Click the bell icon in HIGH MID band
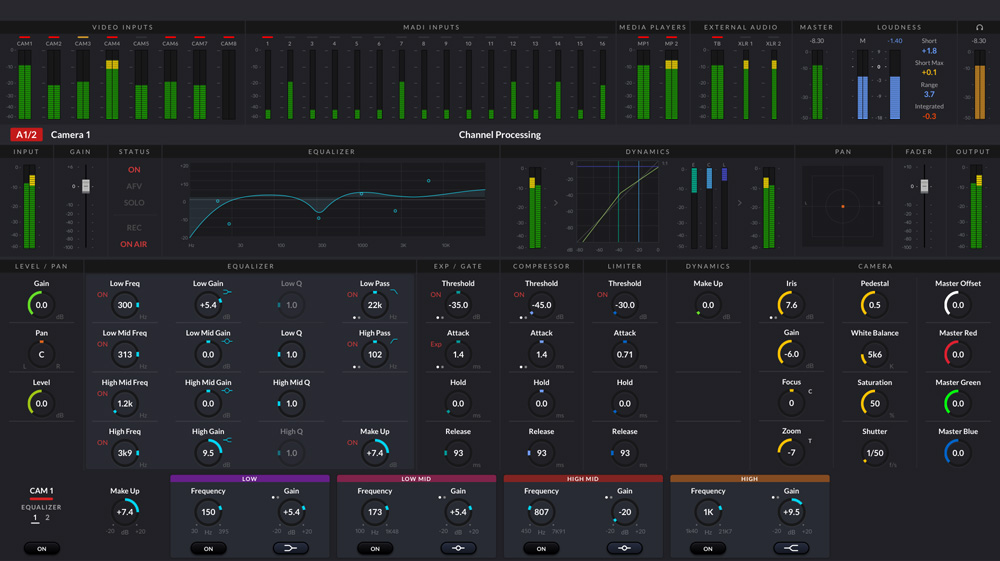The width and height of the screenshot is (1000, 561). click(624, 548)
